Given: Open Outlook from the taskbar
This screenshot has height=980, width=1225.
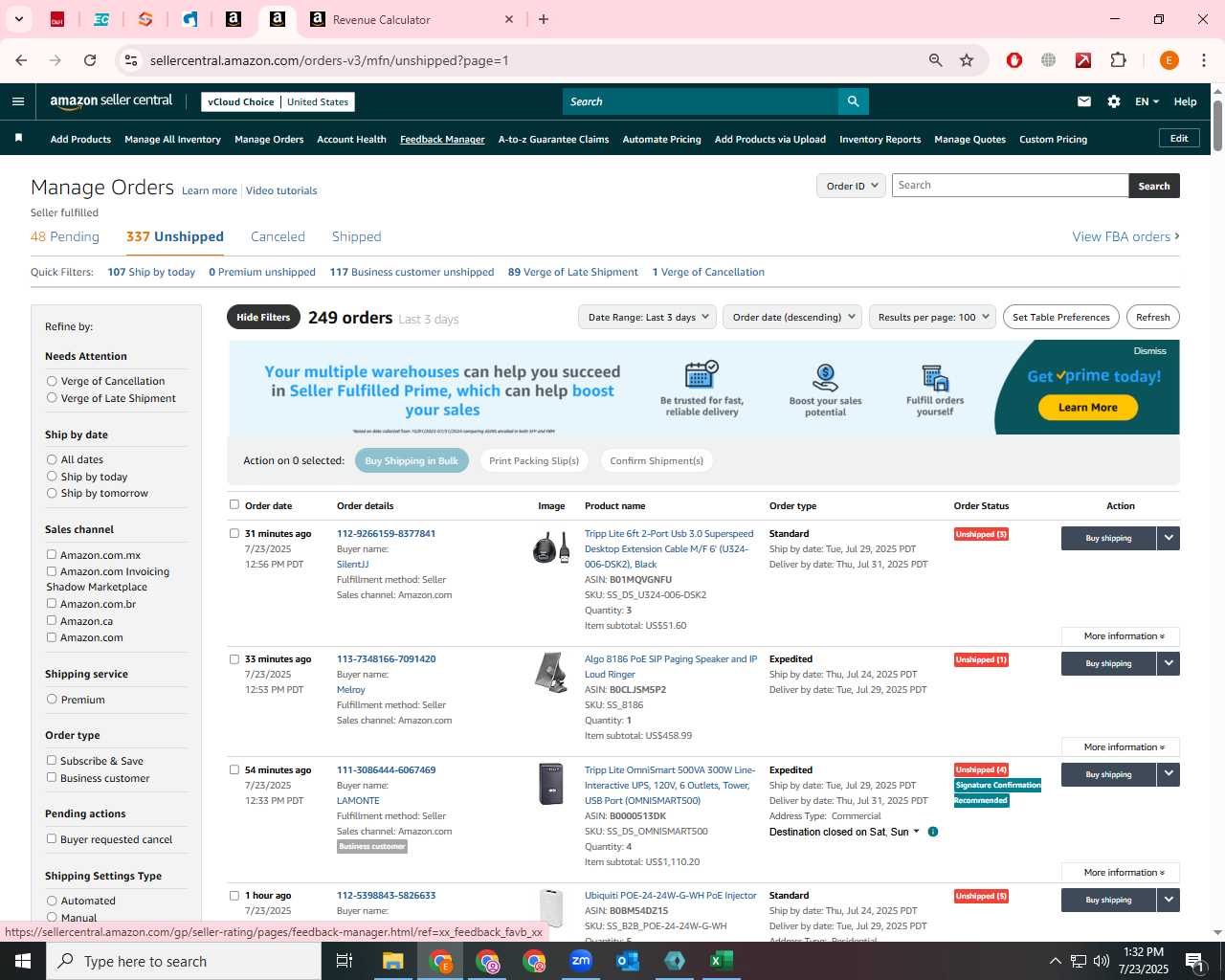Looking at the screenshot, I should (628, 961).
